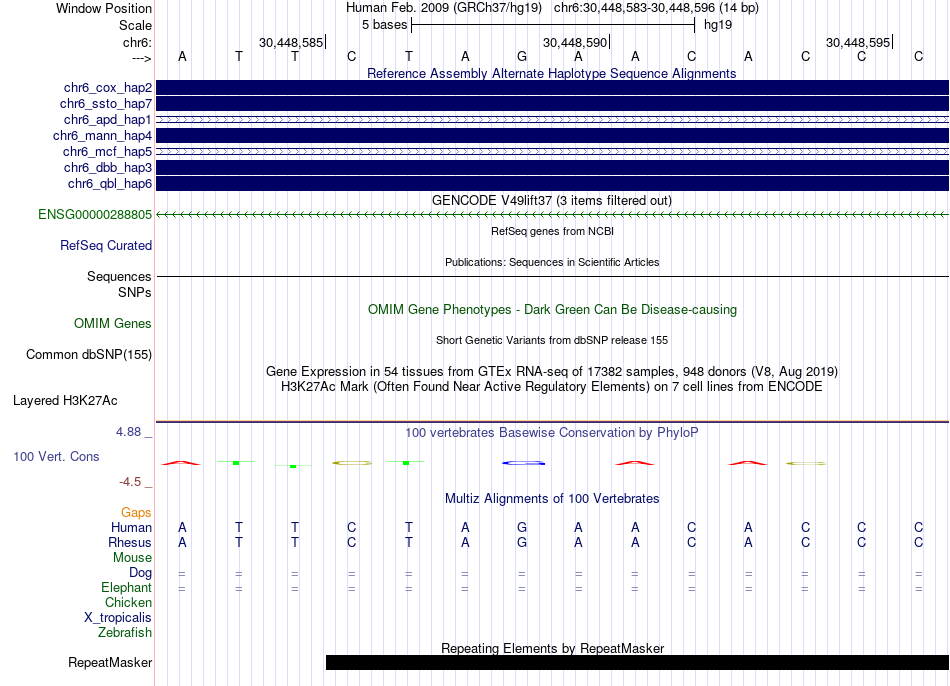Viewport: 950px width, 686px height.
Task: Click the chr6_qbl_hap6 alignment bar
Action: [552, 184]
